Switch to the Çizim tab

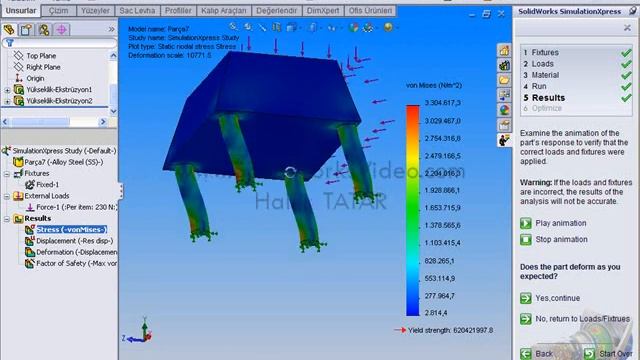pyautogui.click(x=58, y=11)
